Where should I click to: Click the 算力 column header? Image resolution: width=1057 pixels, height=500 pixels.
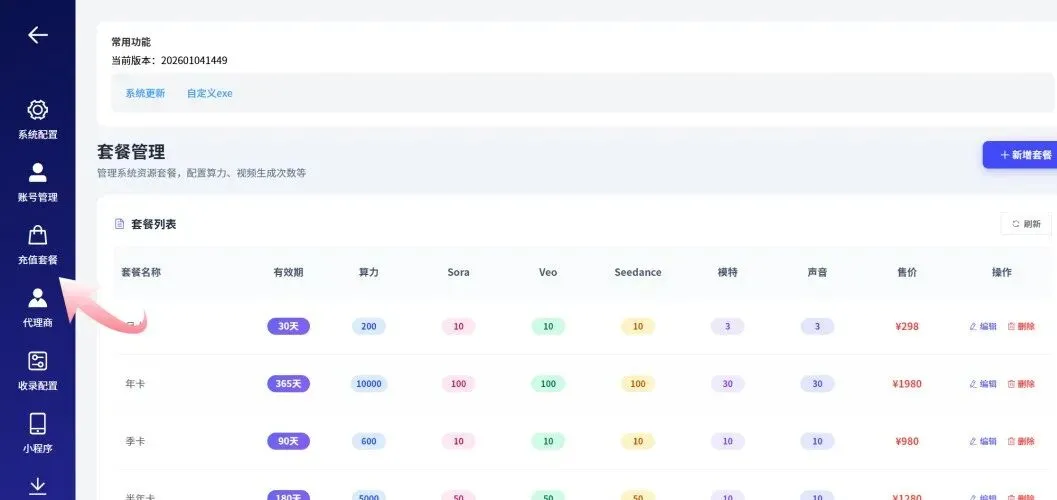(x=369, y=272)
